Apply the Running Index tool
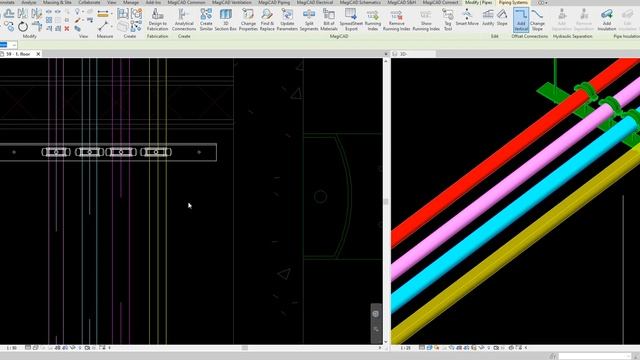640x360 pixels. point(373,20)
